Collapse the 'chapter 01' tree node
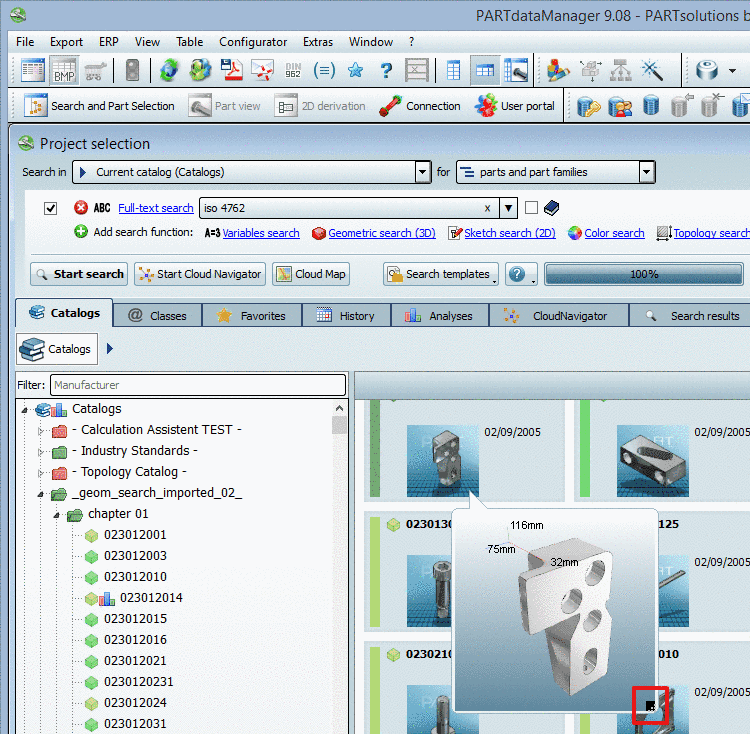 click(x=58, y=514)
